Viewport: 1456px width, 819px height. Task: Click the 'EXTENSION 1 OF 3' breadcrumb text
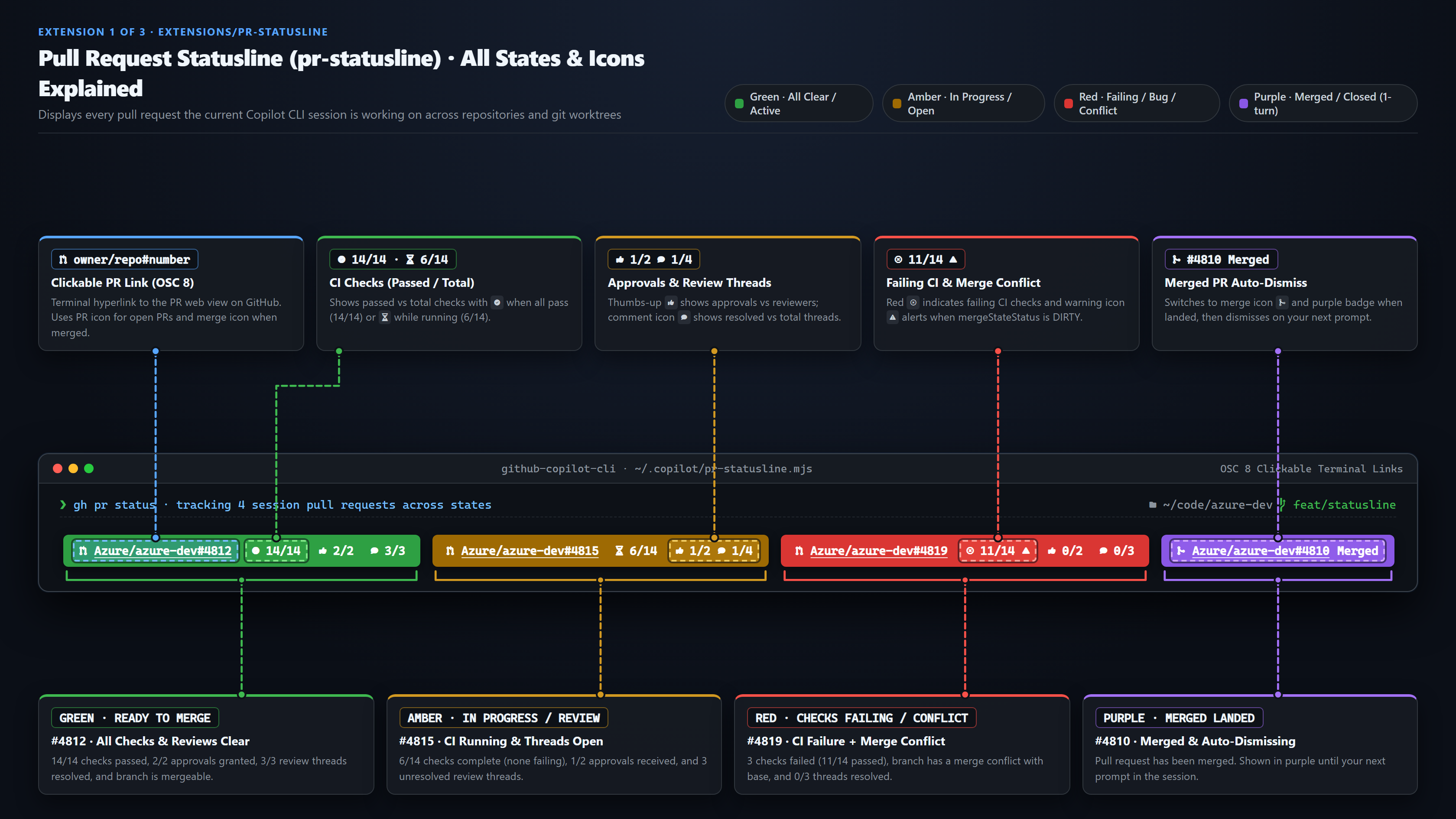point(91,32)
